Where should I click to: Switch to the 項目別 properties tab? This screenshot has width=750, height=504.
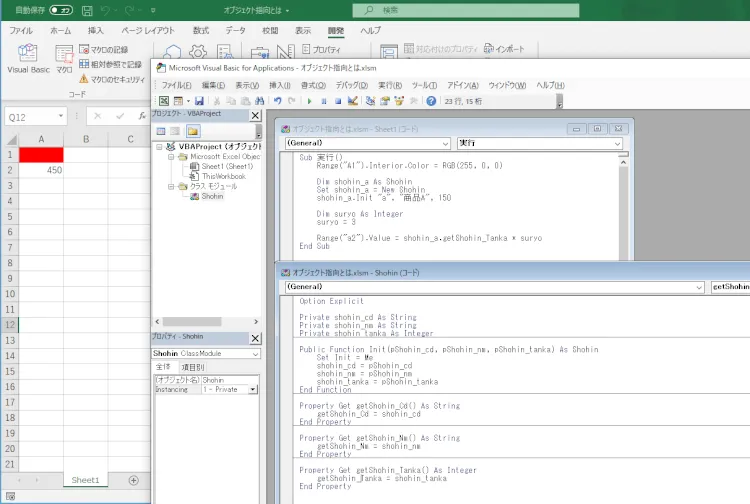point(193,367)
